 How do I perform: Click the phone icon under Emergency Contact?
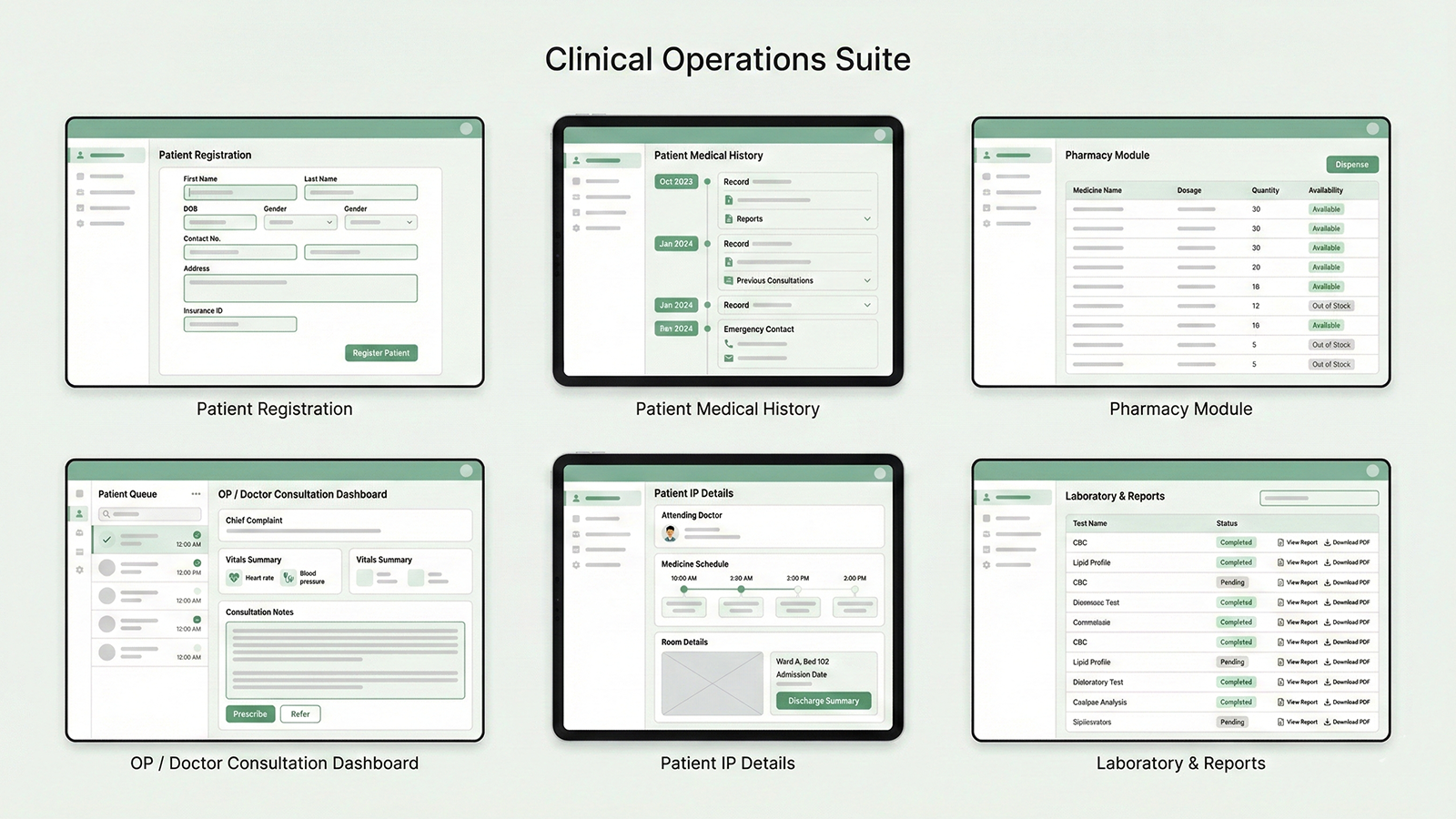729,344
